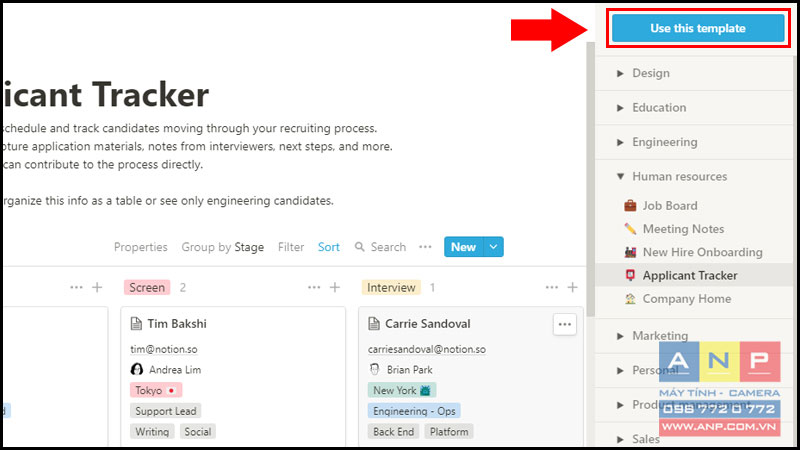Click the Engineering - Ops tag

414,411
